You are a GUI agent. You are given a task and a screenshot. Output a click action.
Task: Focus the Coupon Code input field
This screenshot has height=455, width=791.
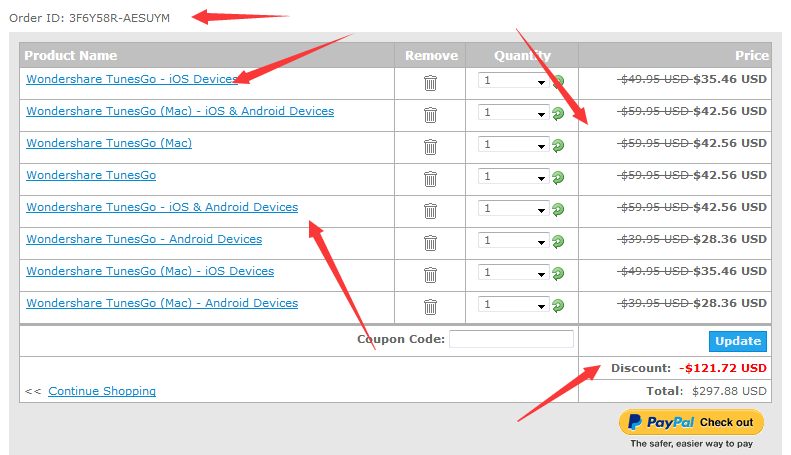pyautogui.click(x=511, y=339)
